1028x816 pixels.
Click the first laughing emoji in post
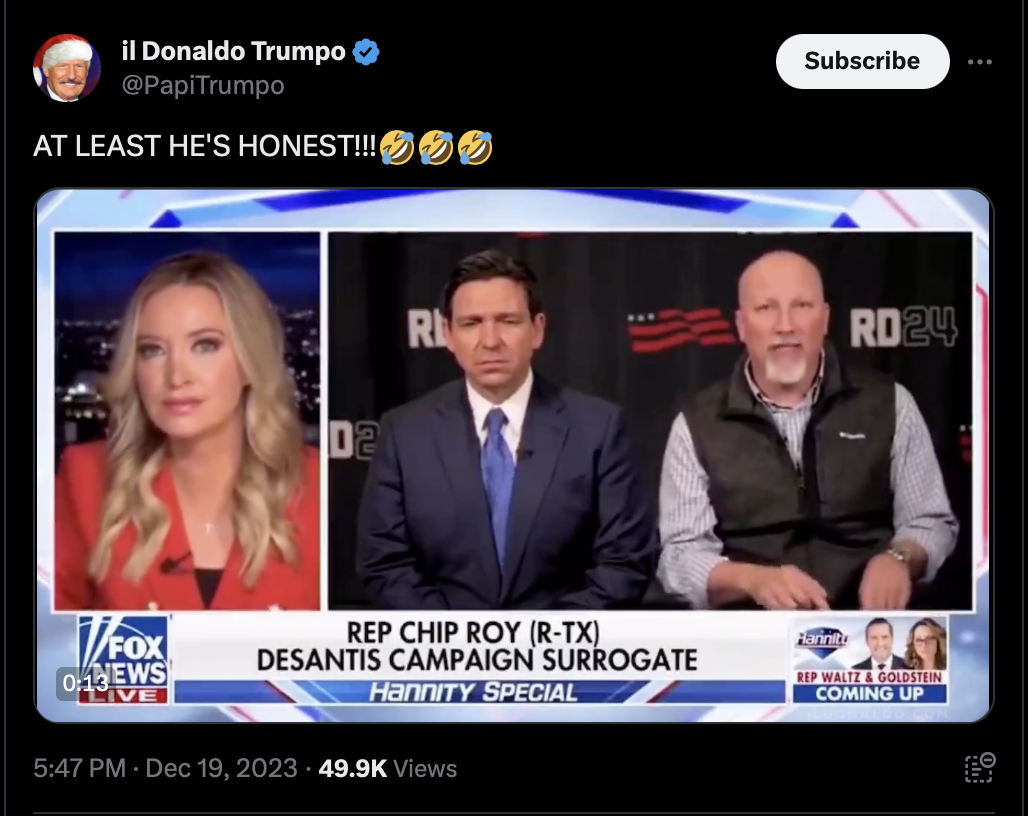(397, 147)
